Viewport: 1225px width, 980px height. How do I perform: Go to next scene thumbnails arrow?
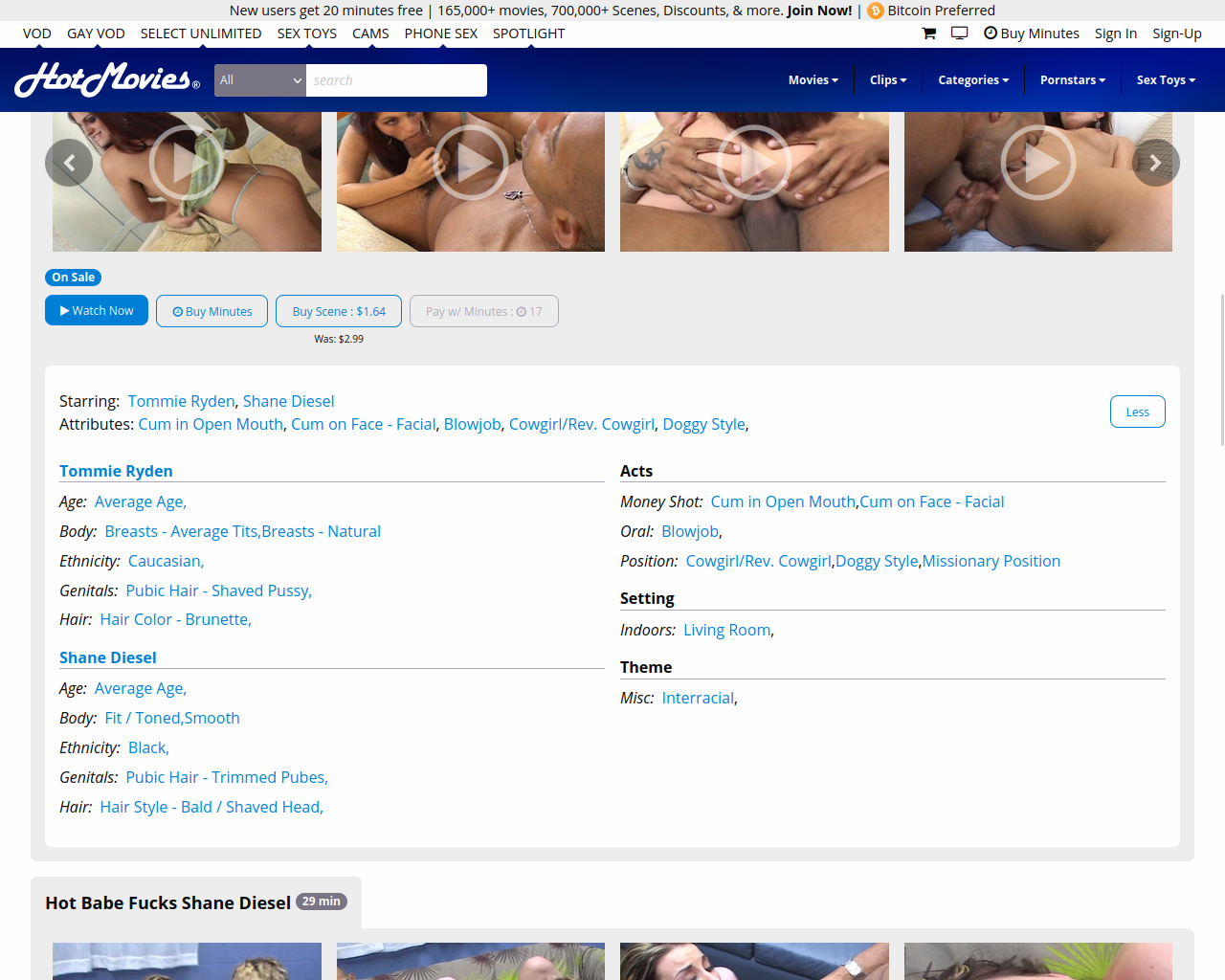1156,163
